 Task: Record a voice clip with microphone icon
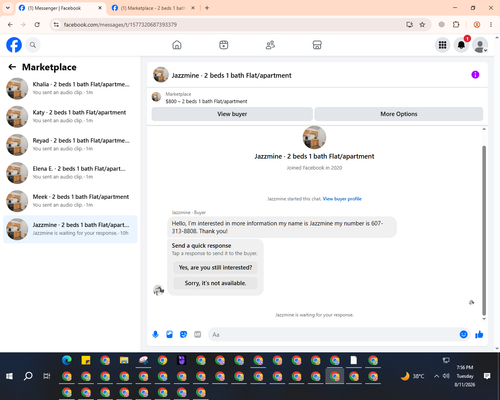(x=155, y=334)
